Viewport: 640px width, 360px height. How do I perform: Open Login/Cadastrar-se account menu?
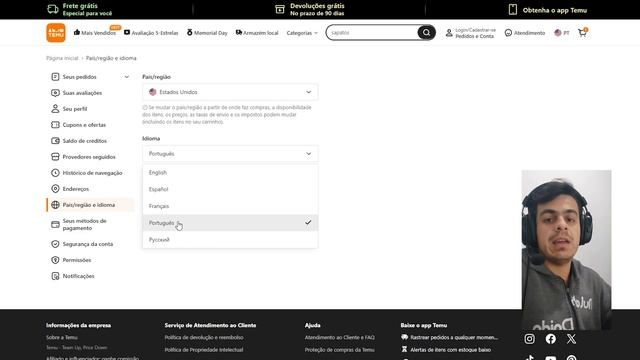pyautogui.click(x=470, y=33)
